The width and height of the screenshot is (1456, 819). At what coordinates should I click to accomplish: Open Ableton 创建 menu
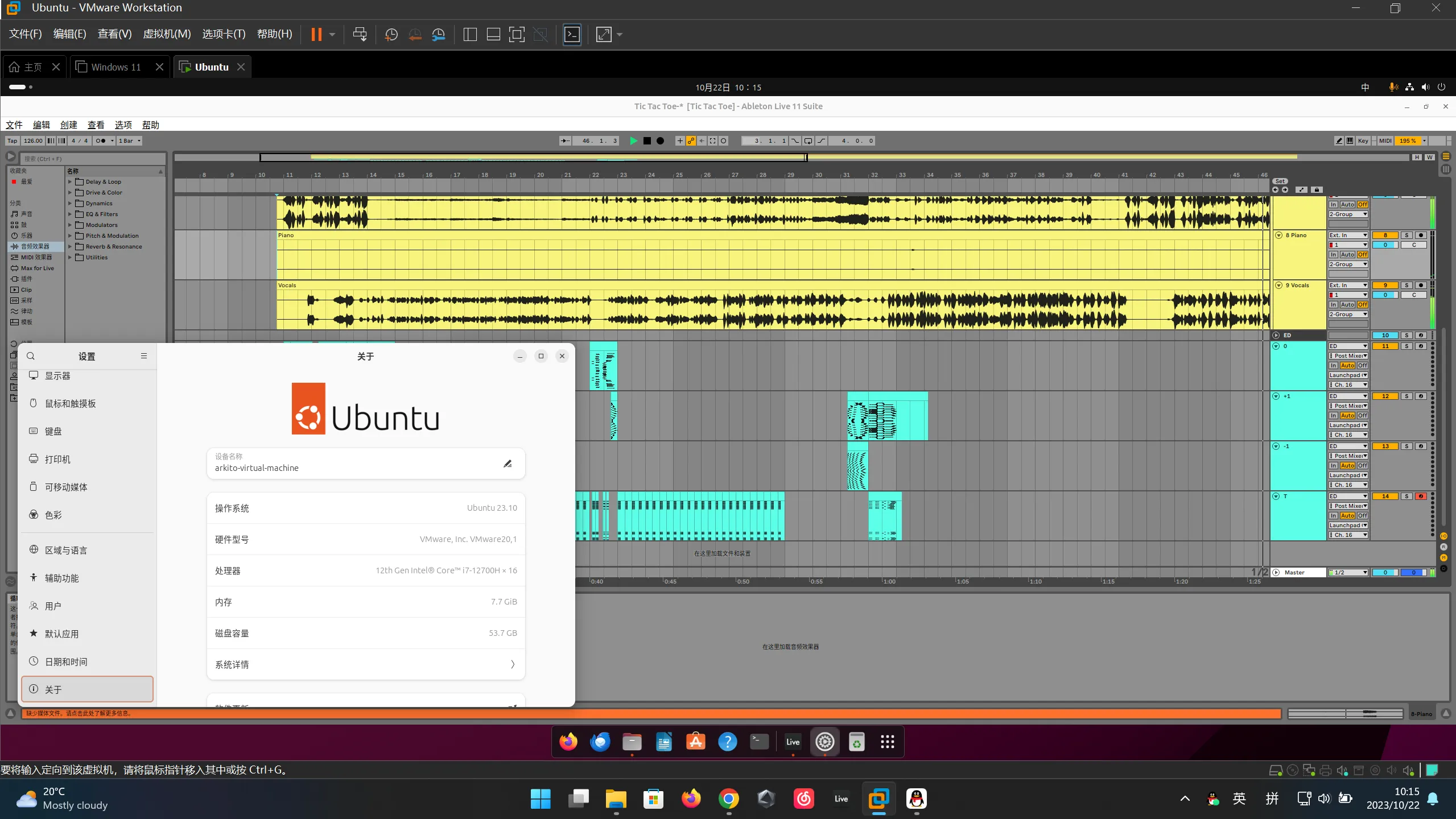click(69, 125)
